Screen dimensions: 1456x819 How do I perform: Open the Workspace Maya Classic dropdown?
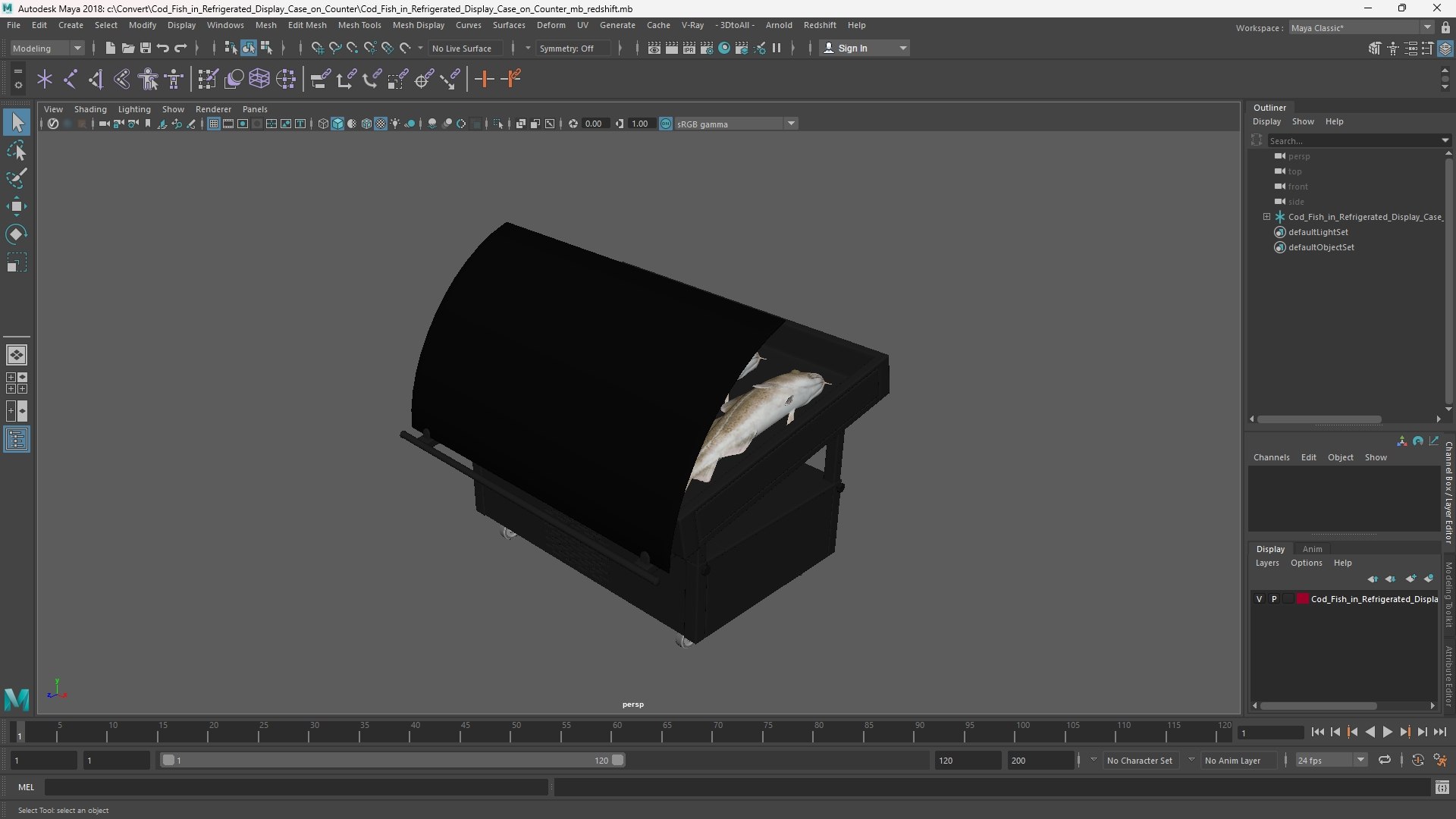pyautogui.click(x=1361, y=27)
